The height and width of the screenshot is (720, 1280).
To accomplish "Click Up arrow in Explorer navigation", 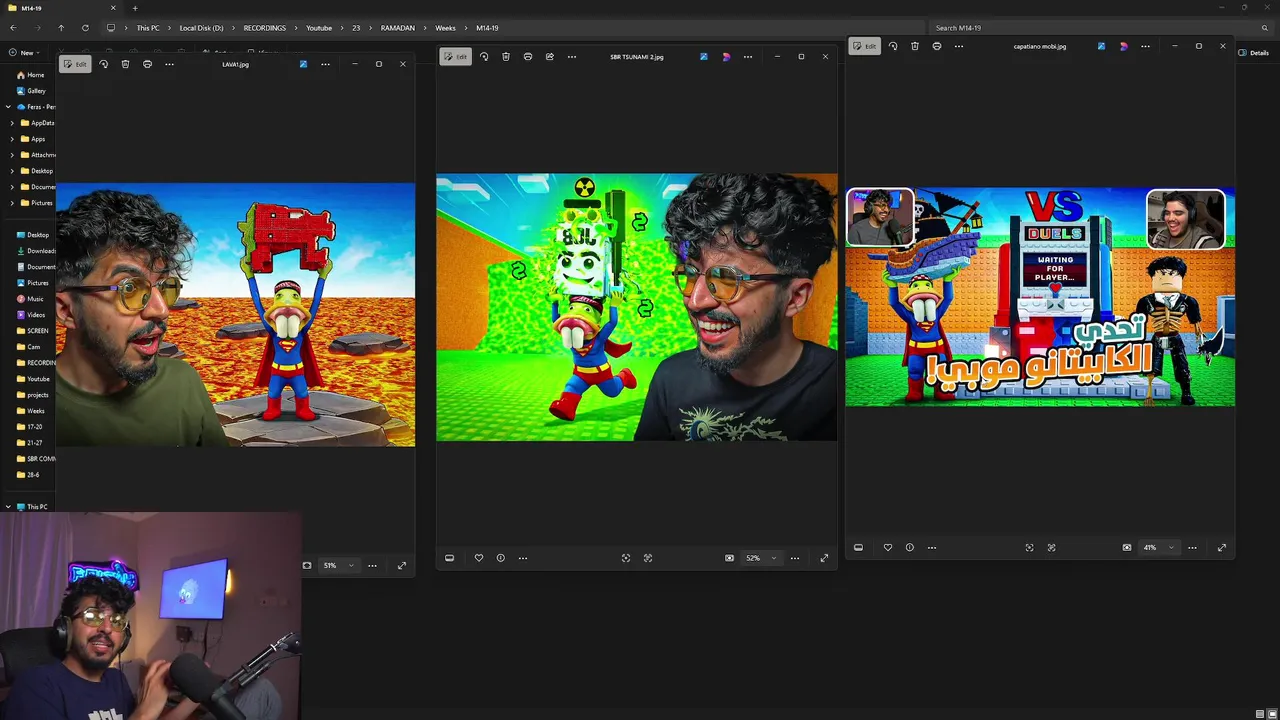I will (x=61, y=28).
